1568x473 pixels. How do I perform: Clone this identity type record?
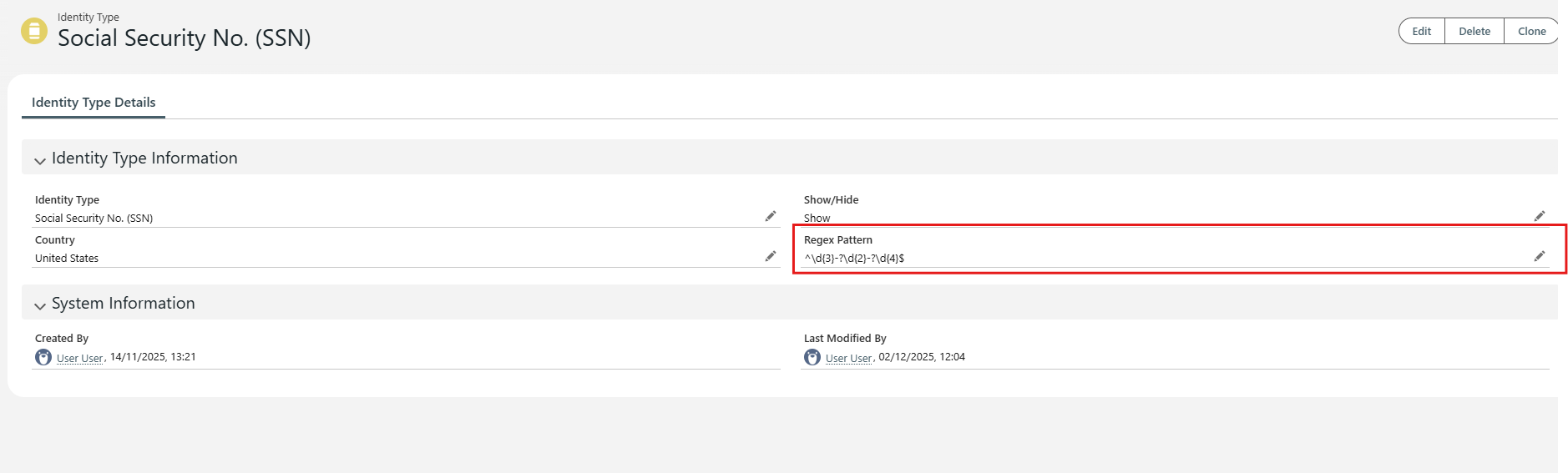tap(1531, 31)
